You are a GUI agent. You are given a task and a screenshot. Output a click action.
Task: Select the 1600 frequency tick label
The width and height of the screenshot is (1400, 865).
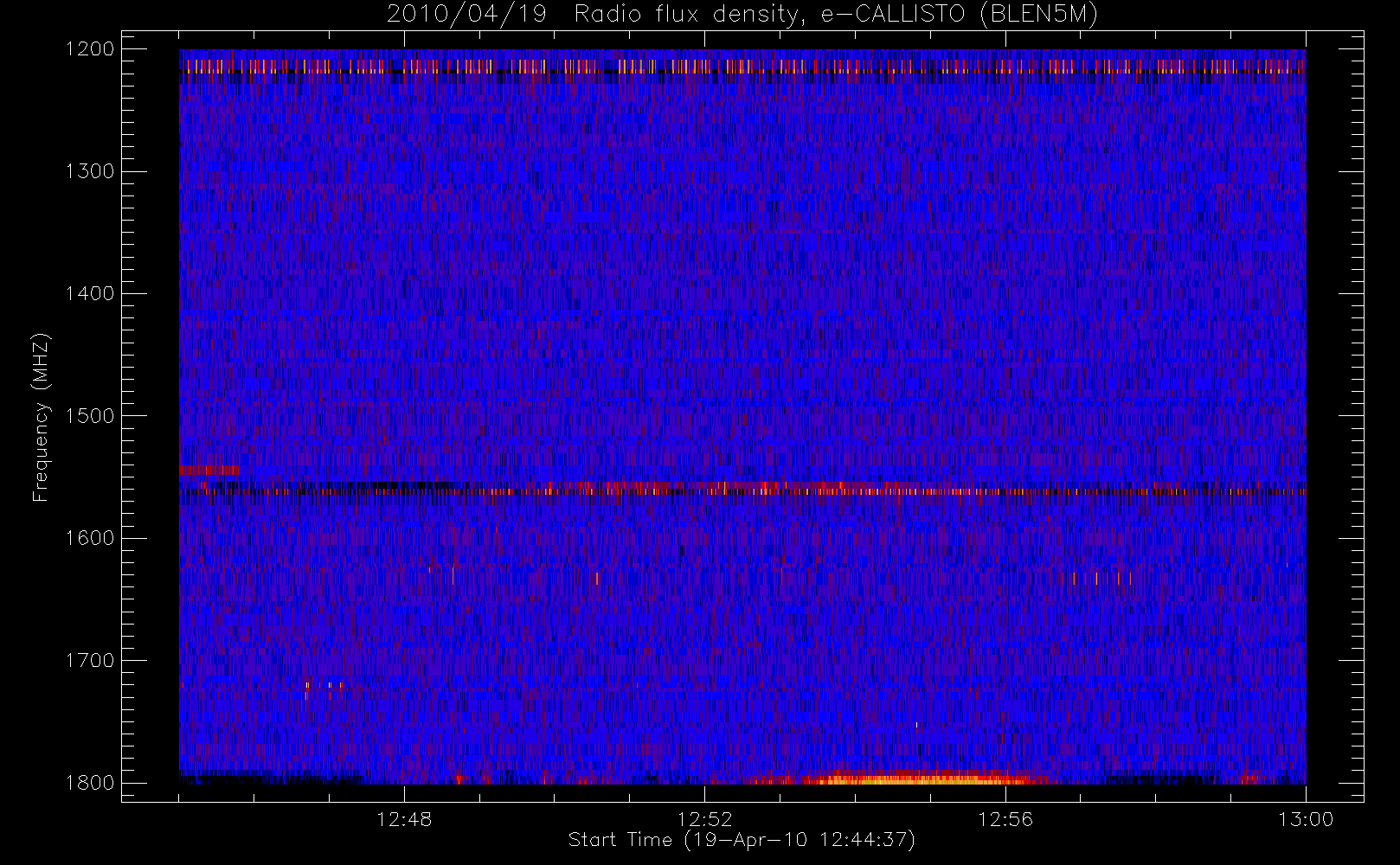[x=90, y=538]
